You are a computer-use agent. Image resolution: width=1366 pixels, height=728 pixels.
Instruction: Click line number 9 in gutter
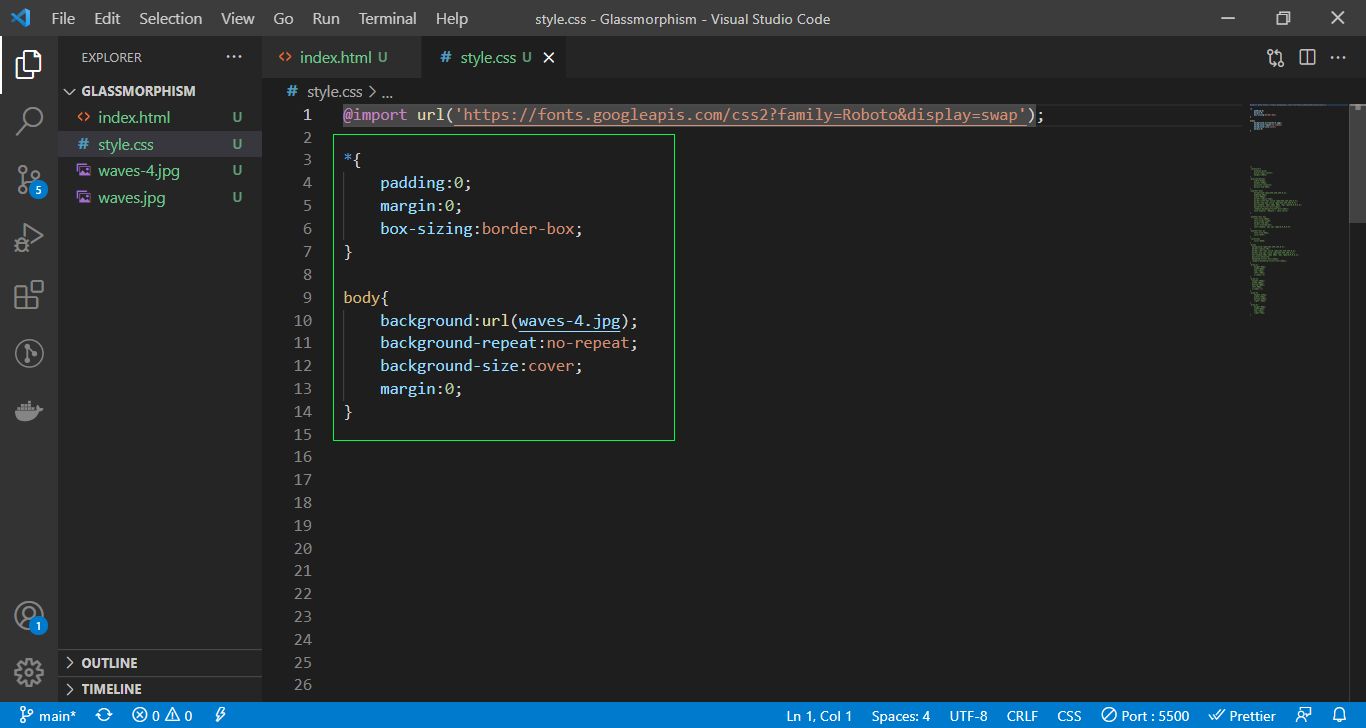pyautogui.click(x=306, y=298)
